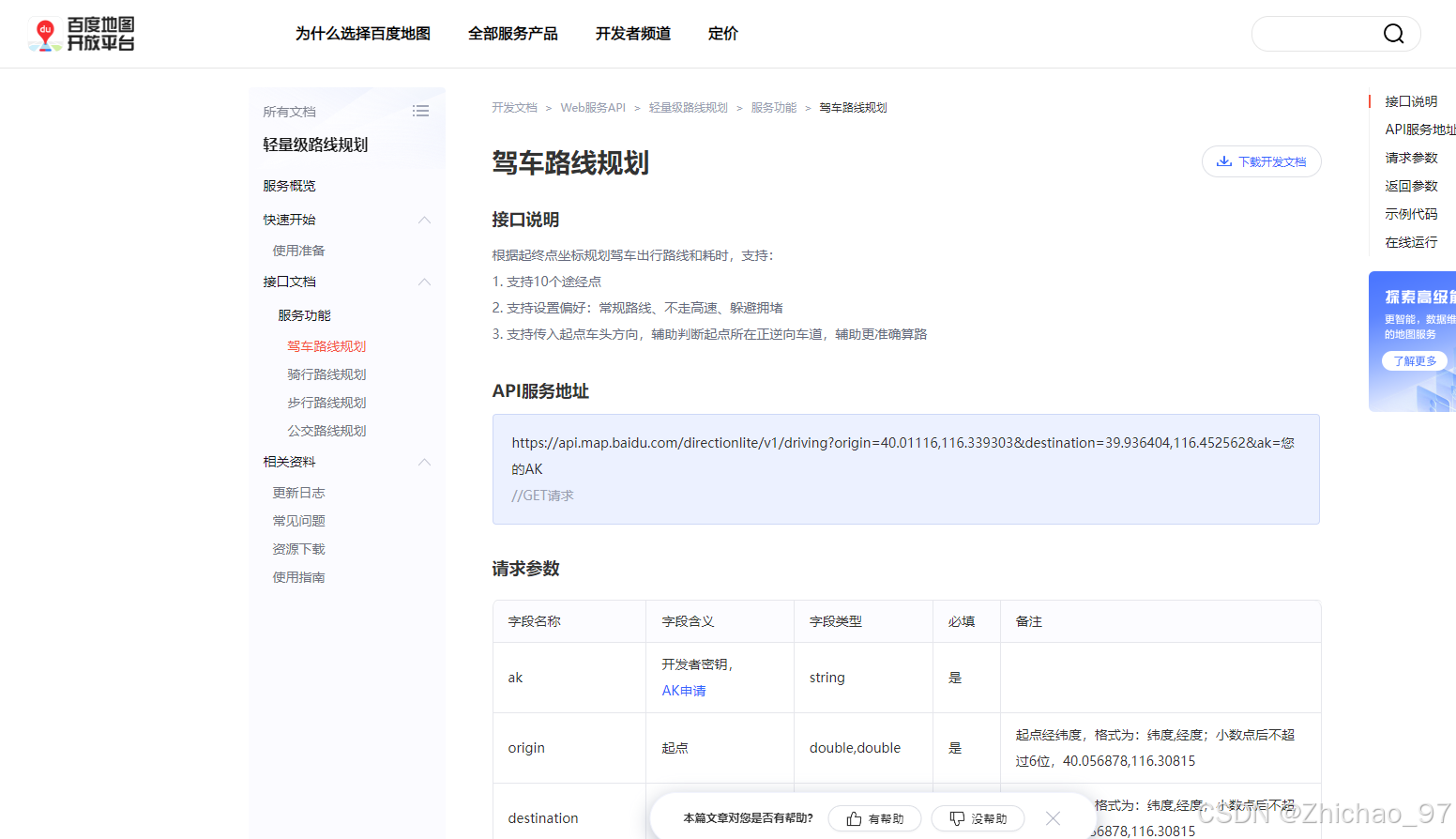This screenshot has height=839, width=1456.
Task: Select 公交路线规划 in sidebar
Action: [326, 431]
